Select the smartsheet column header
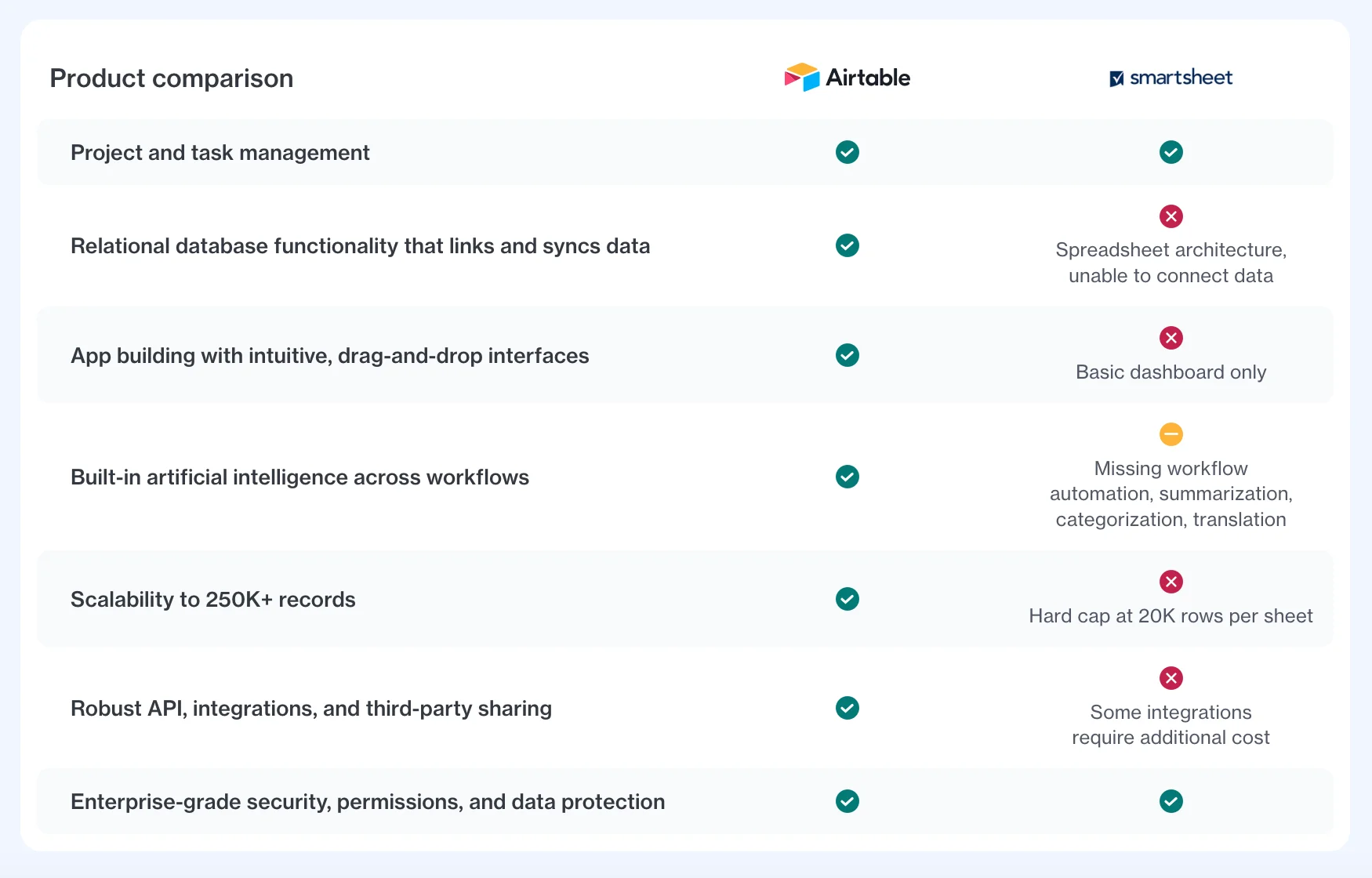The width and height of the screenshot is (1372, 878). [1171, 78]
